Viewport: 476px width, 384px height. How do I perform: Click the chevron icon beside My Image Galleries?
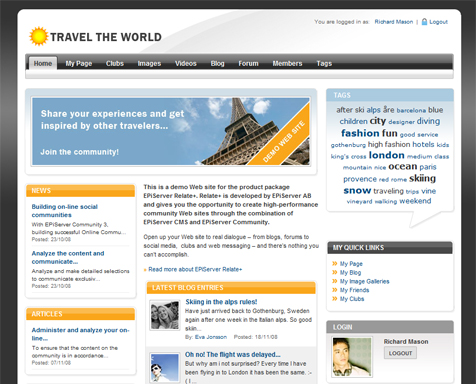pos(335,281)
